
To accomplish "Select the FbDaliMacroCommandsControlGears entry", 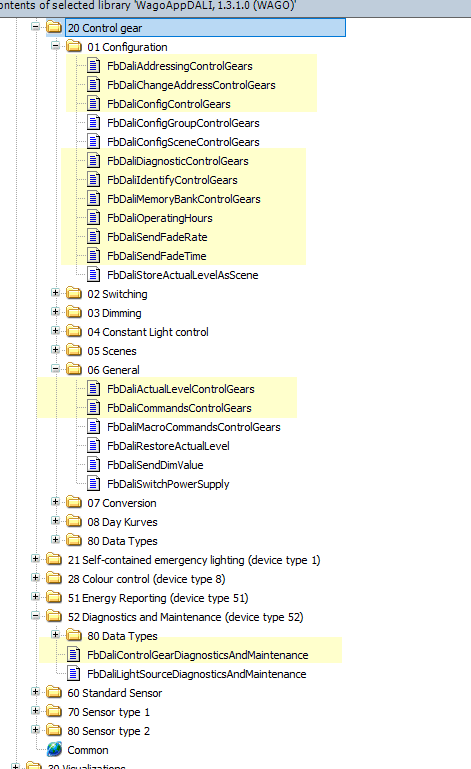I will pos(194,427).
